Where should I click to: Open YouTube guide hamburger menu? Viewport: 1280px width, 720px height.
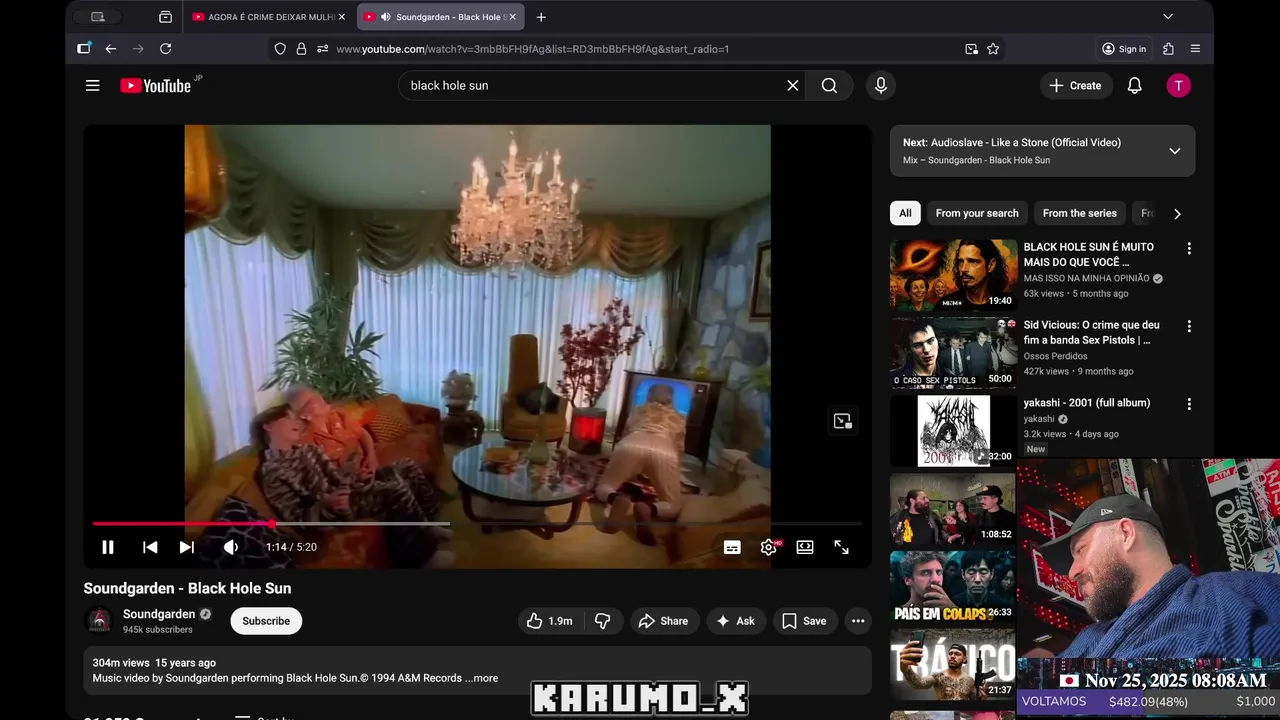tap(93, 86)
